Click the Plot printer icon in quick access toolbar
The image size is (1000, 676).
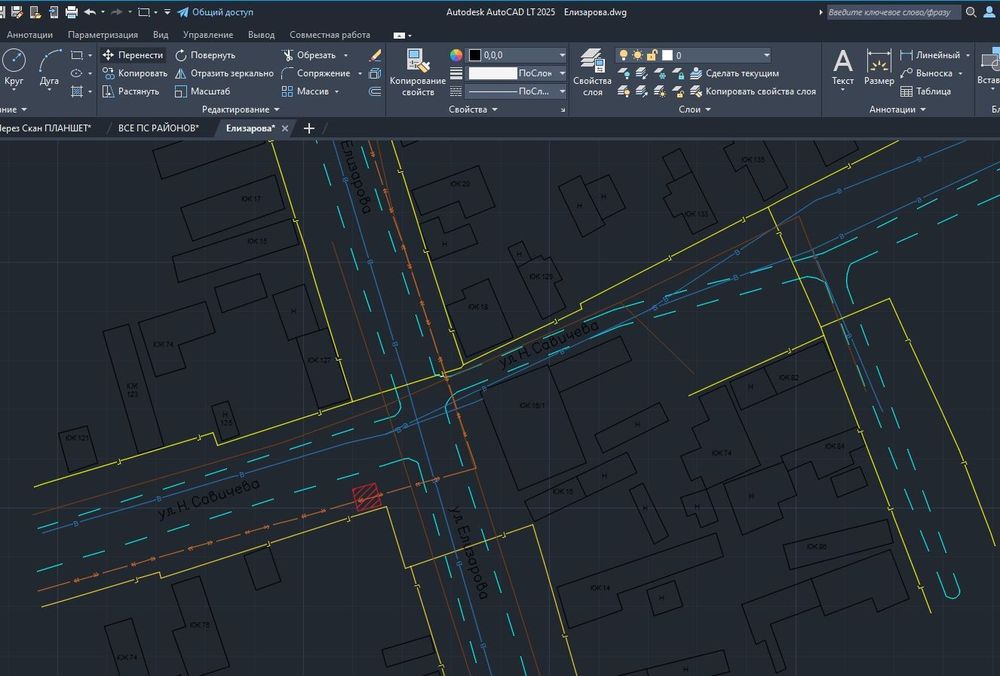point(71,12)
